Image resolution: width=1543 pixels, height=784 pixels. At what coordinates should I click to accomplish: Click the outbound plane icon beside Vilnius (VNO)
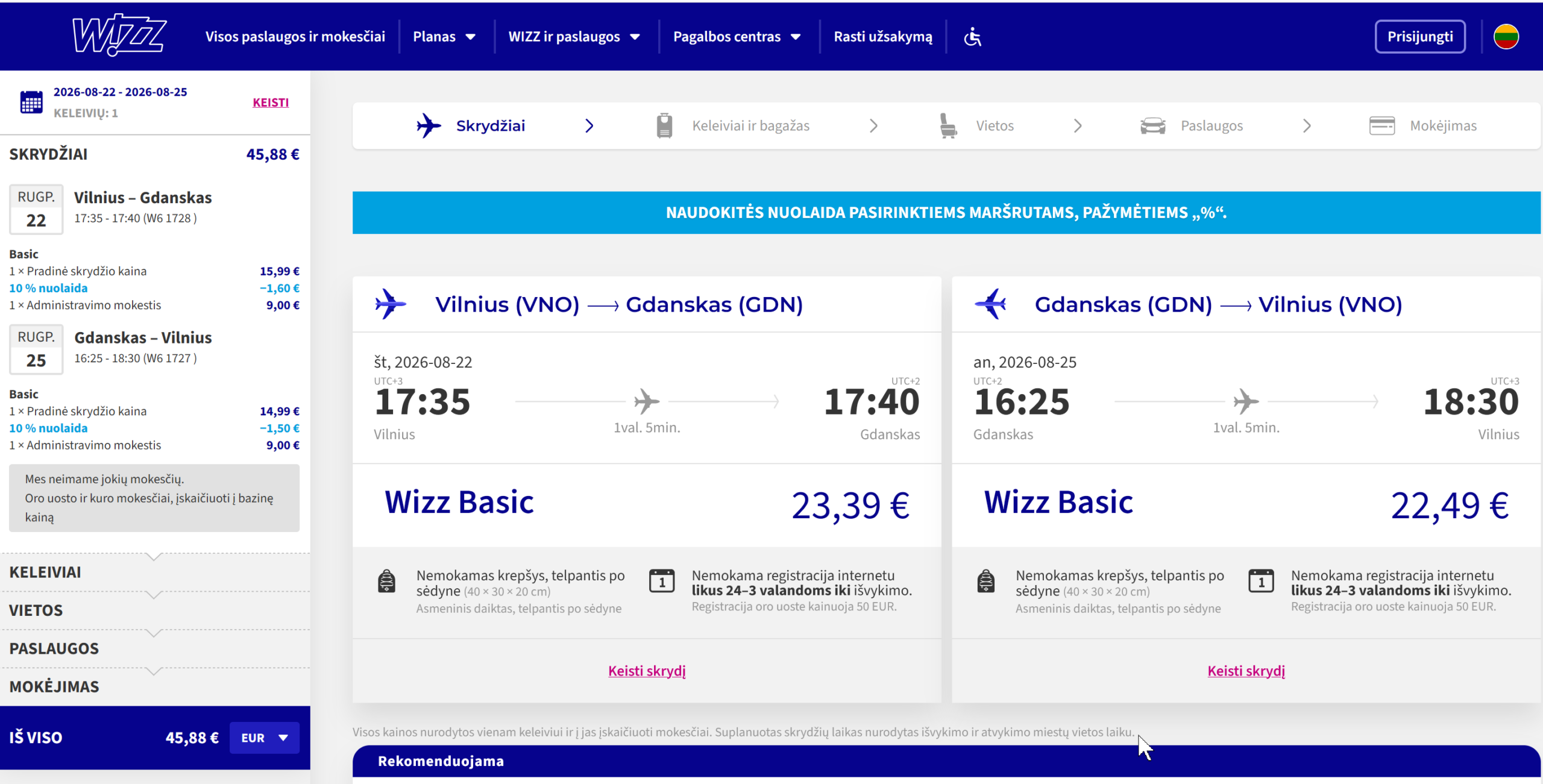click(x=390, y=304)
